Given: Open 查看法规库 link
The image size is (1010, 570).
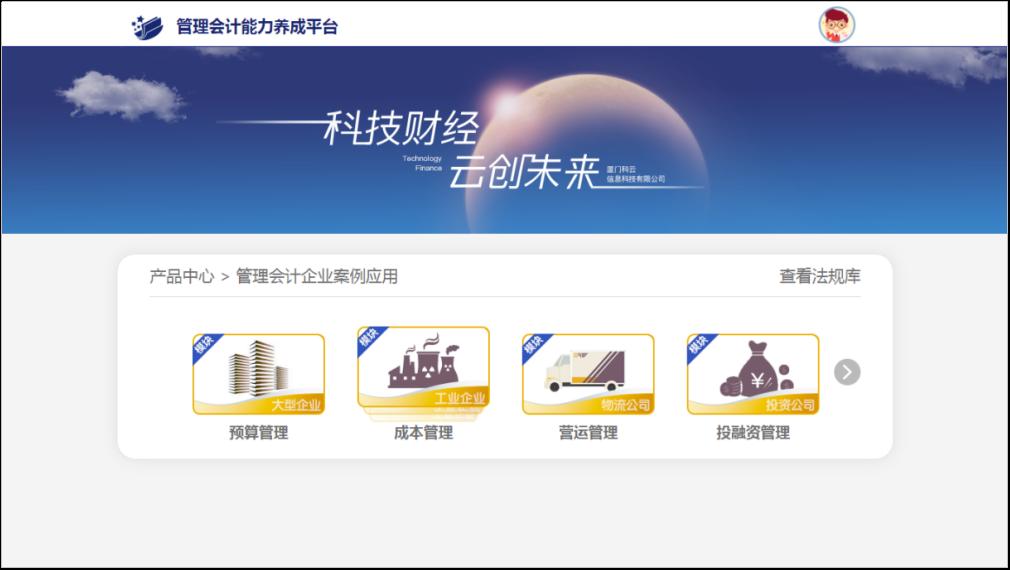Looking at the screenshot, I should tap(819, 276).
